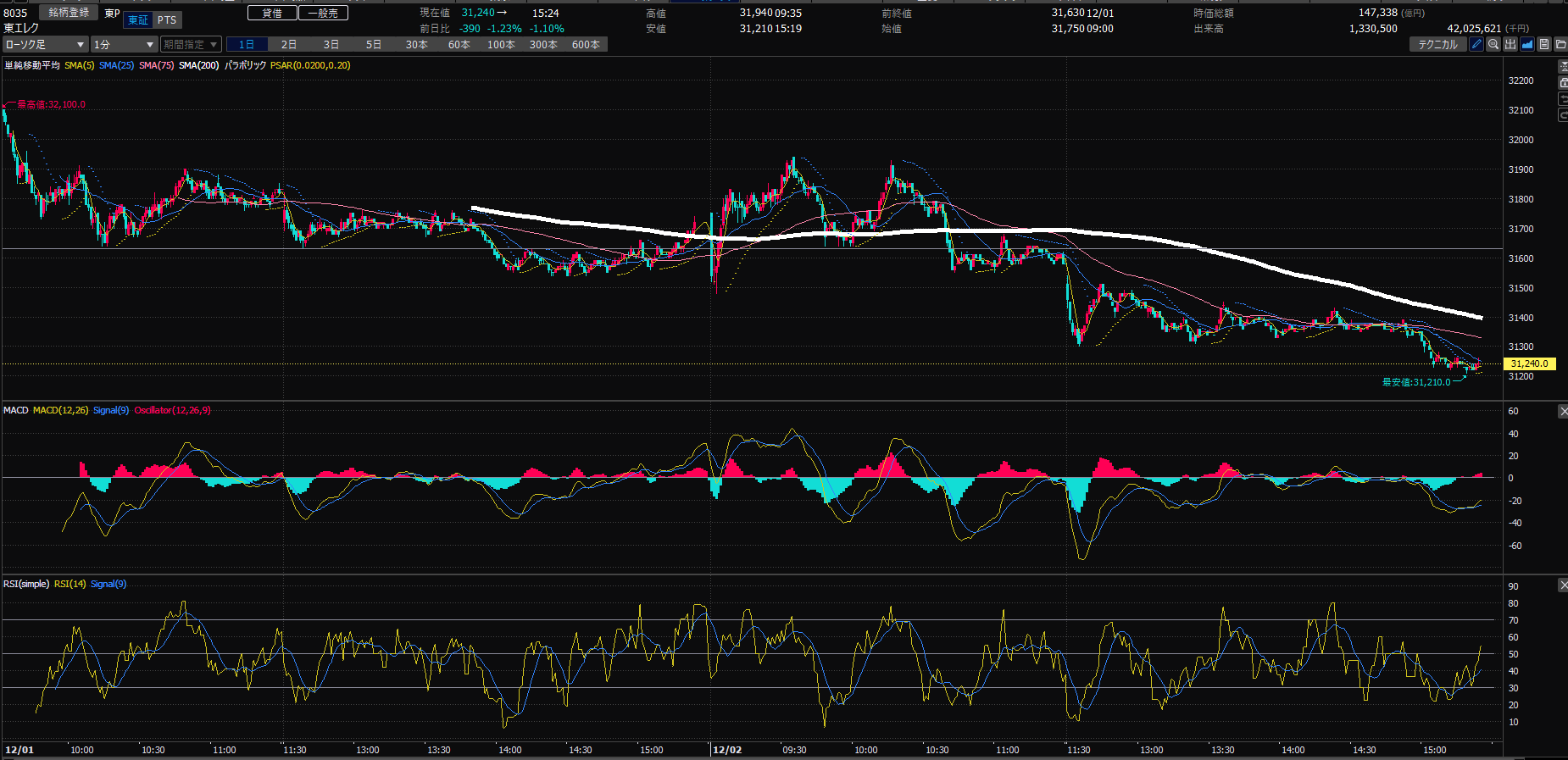1568x760 pixels.
Task: Open the 1分 timeframe dropdown
Action: click(x=124, y=44)
